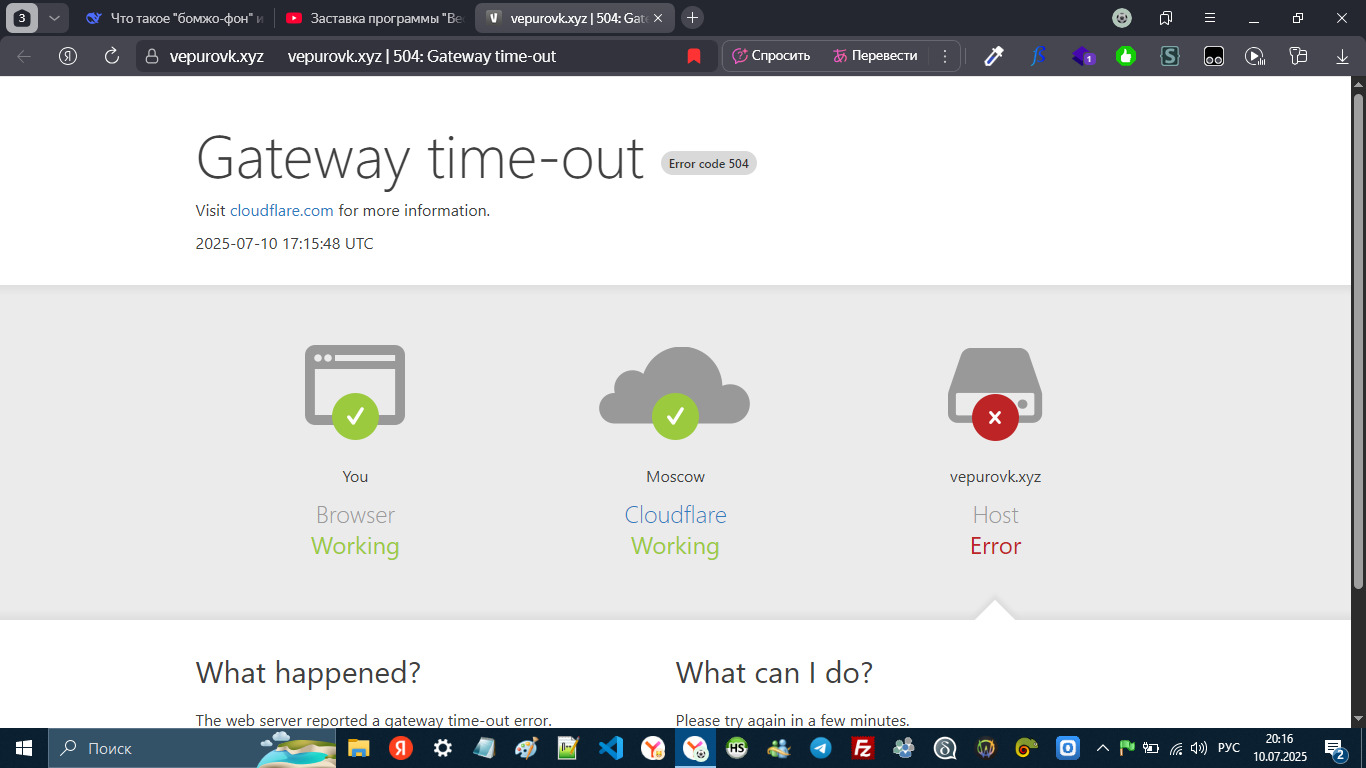1366x768 pixels.
Task: Click the padlock site security icon
Action: coord(151,56)
